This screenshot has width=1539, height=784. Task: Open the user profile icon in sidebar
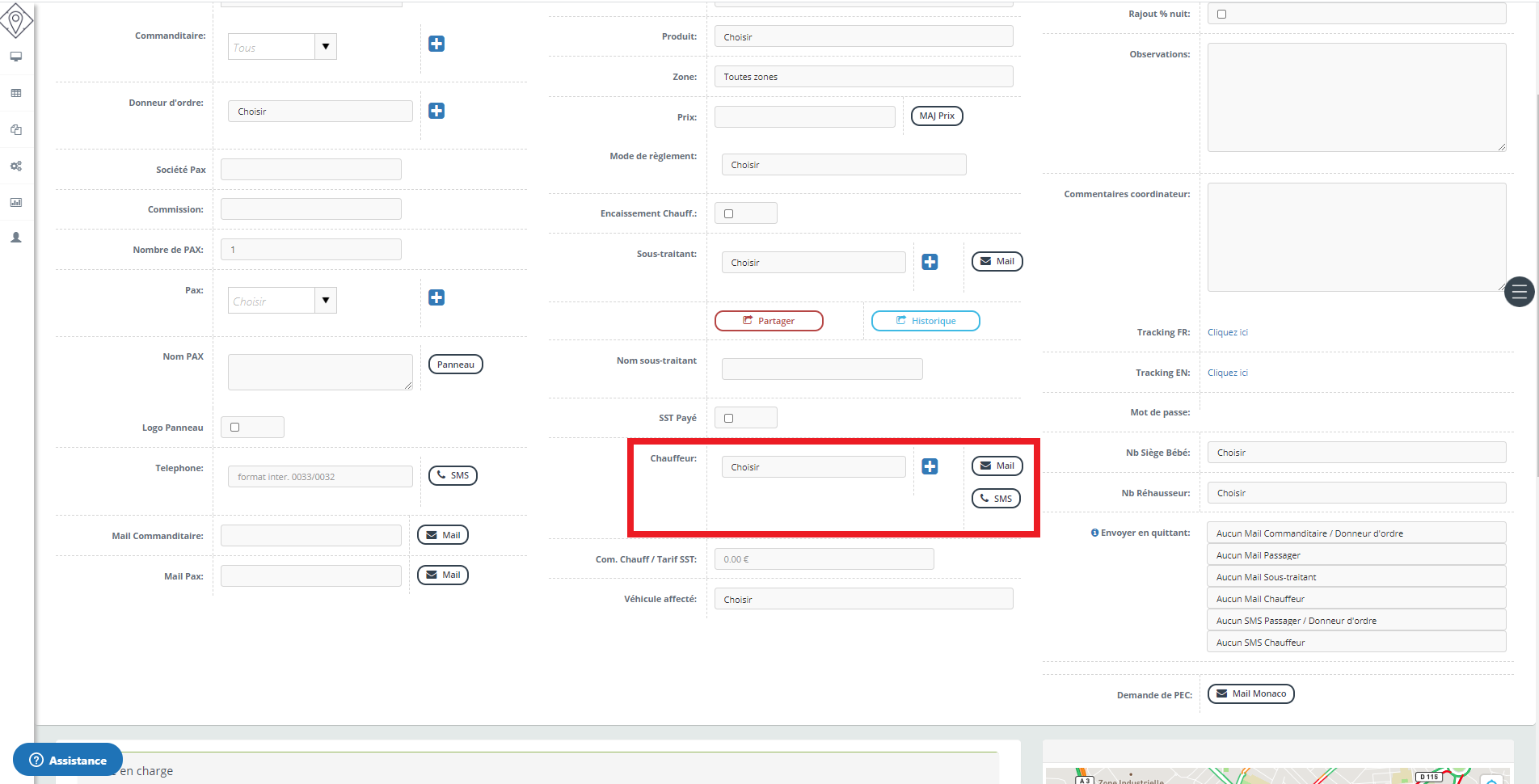pyautogui.click(x=16, y=238)
